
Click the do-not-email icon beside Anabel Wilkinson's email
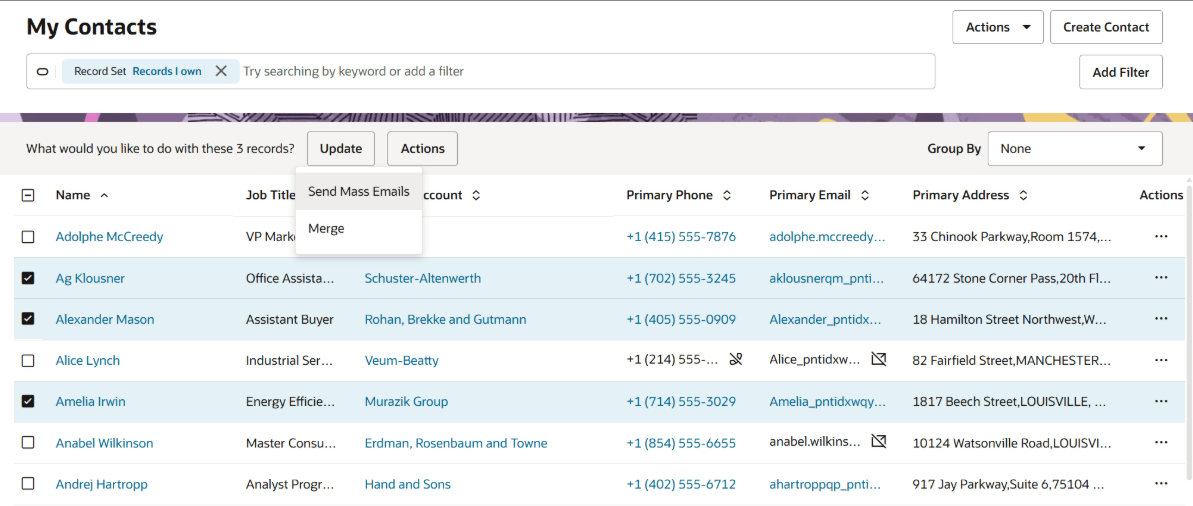coord(879,441)
